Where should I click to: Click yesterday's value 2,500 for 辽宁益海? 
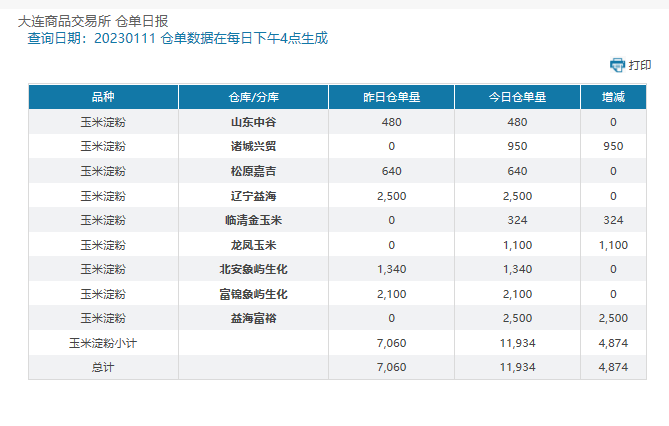coord(391,196)
